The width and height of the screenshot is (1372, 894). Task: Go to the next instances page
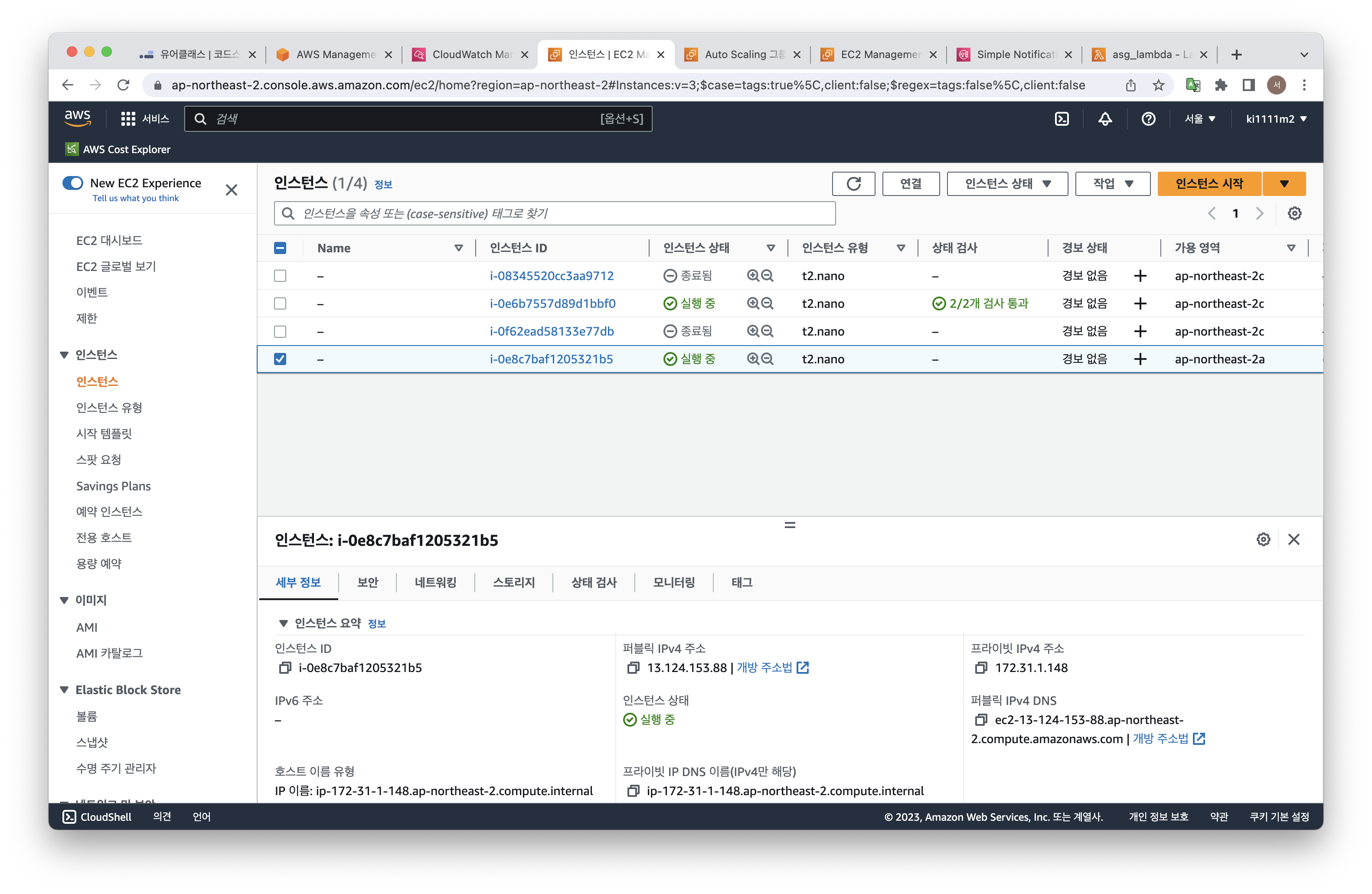pos(1260,214)
